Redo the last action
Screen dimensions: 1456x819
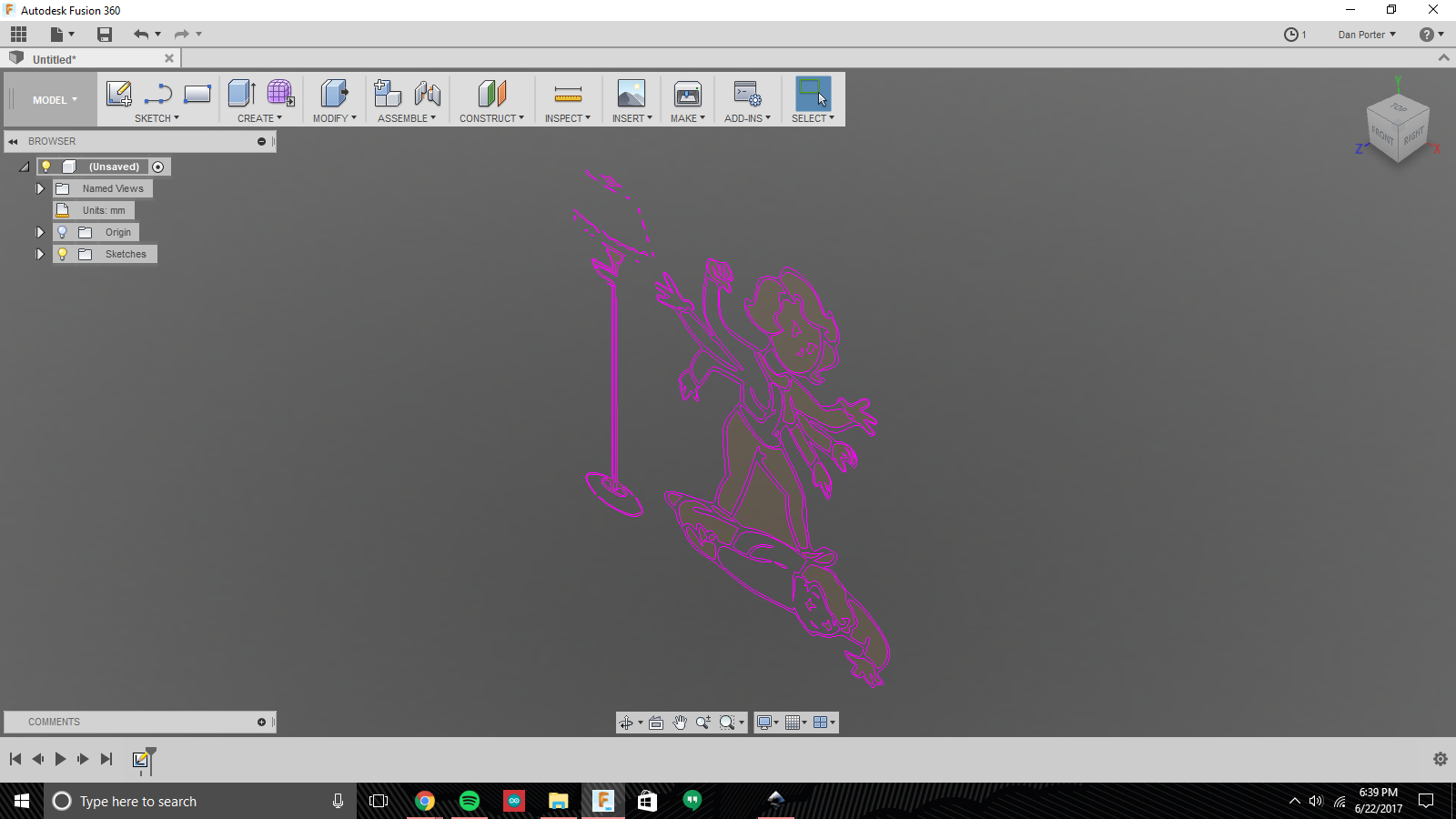pos(182,35)
